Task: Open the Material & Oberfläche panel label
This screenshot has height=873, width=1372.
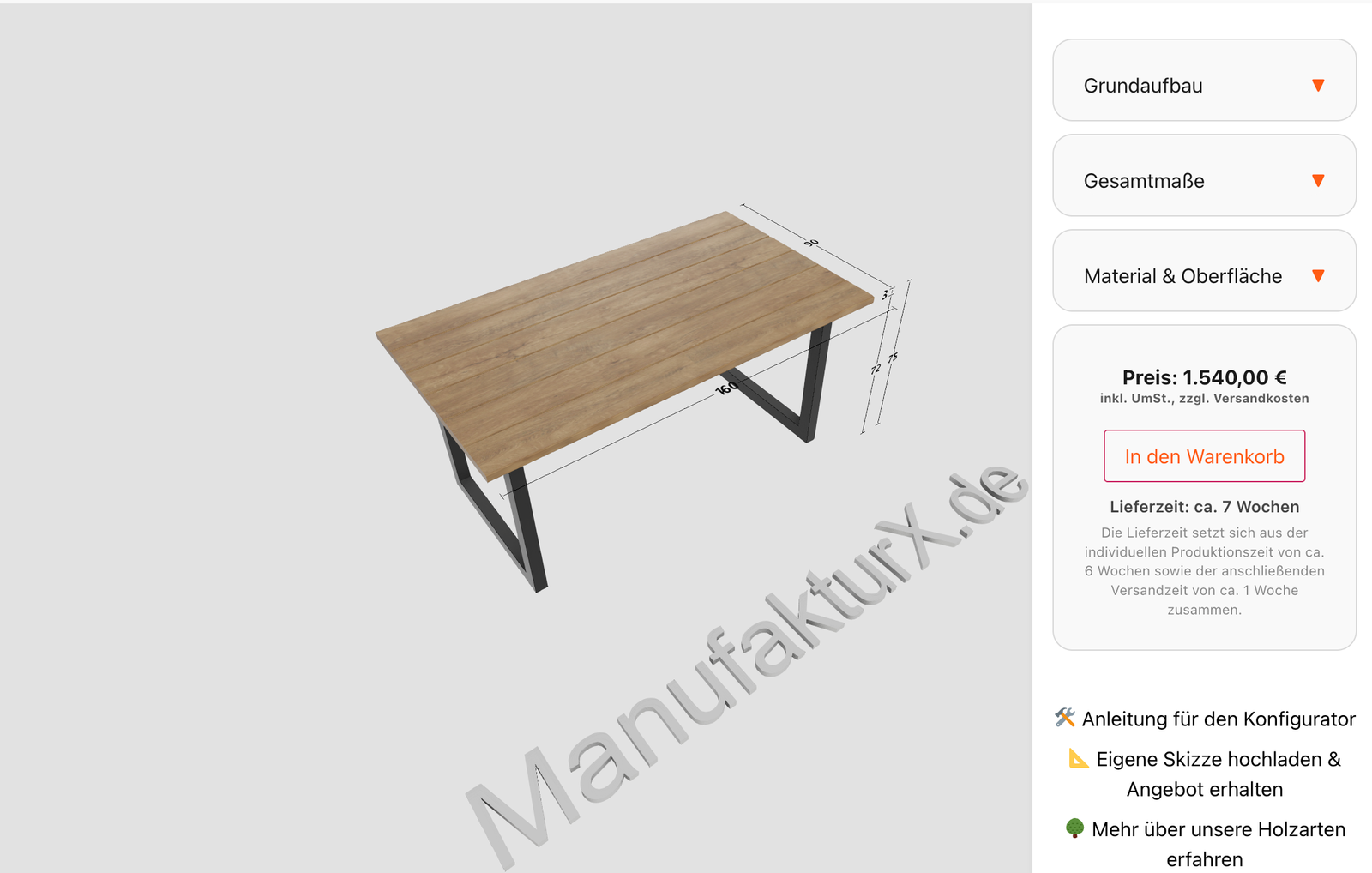Action: pyautogui.click(x=1182, y=276)
